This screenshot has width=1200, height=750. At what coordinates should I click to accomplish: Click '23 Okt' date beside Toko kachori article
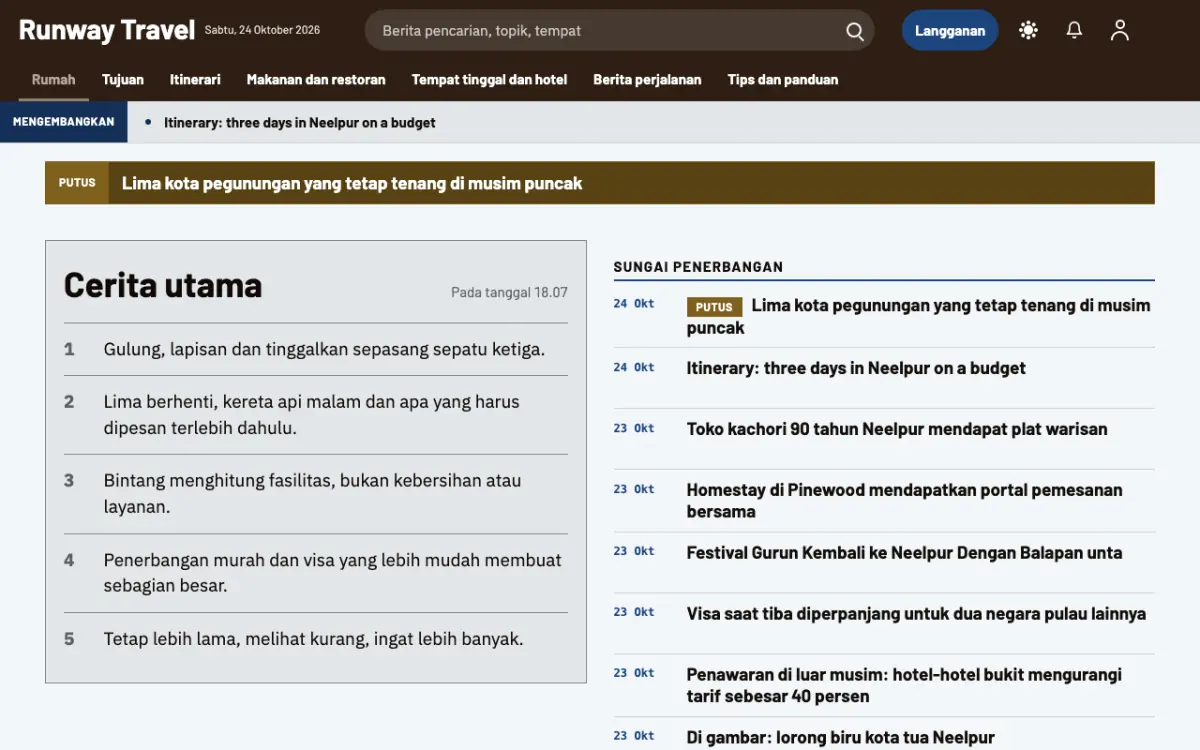[634, 428]
